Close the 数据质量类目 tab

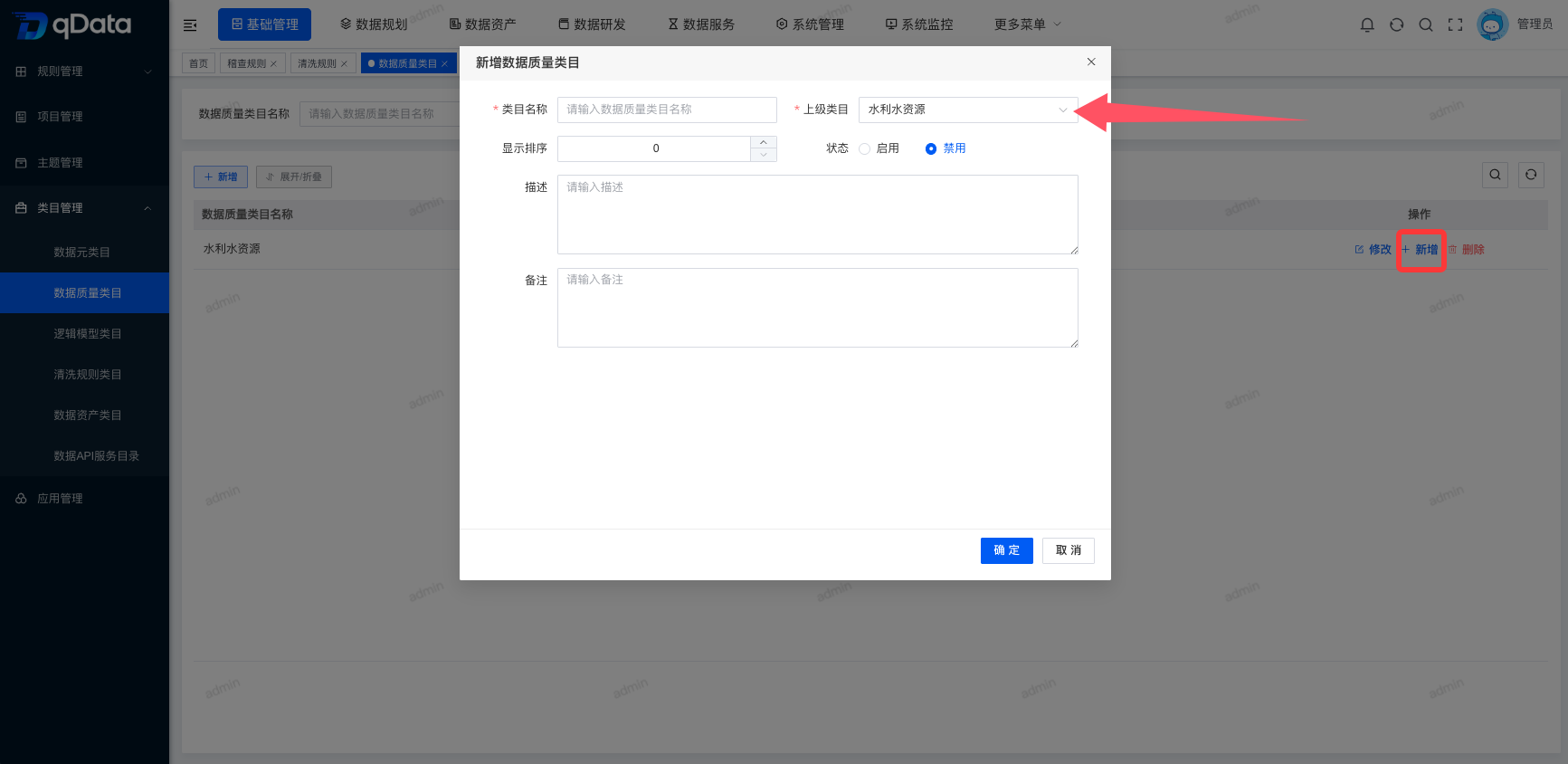tap(444, 64)
